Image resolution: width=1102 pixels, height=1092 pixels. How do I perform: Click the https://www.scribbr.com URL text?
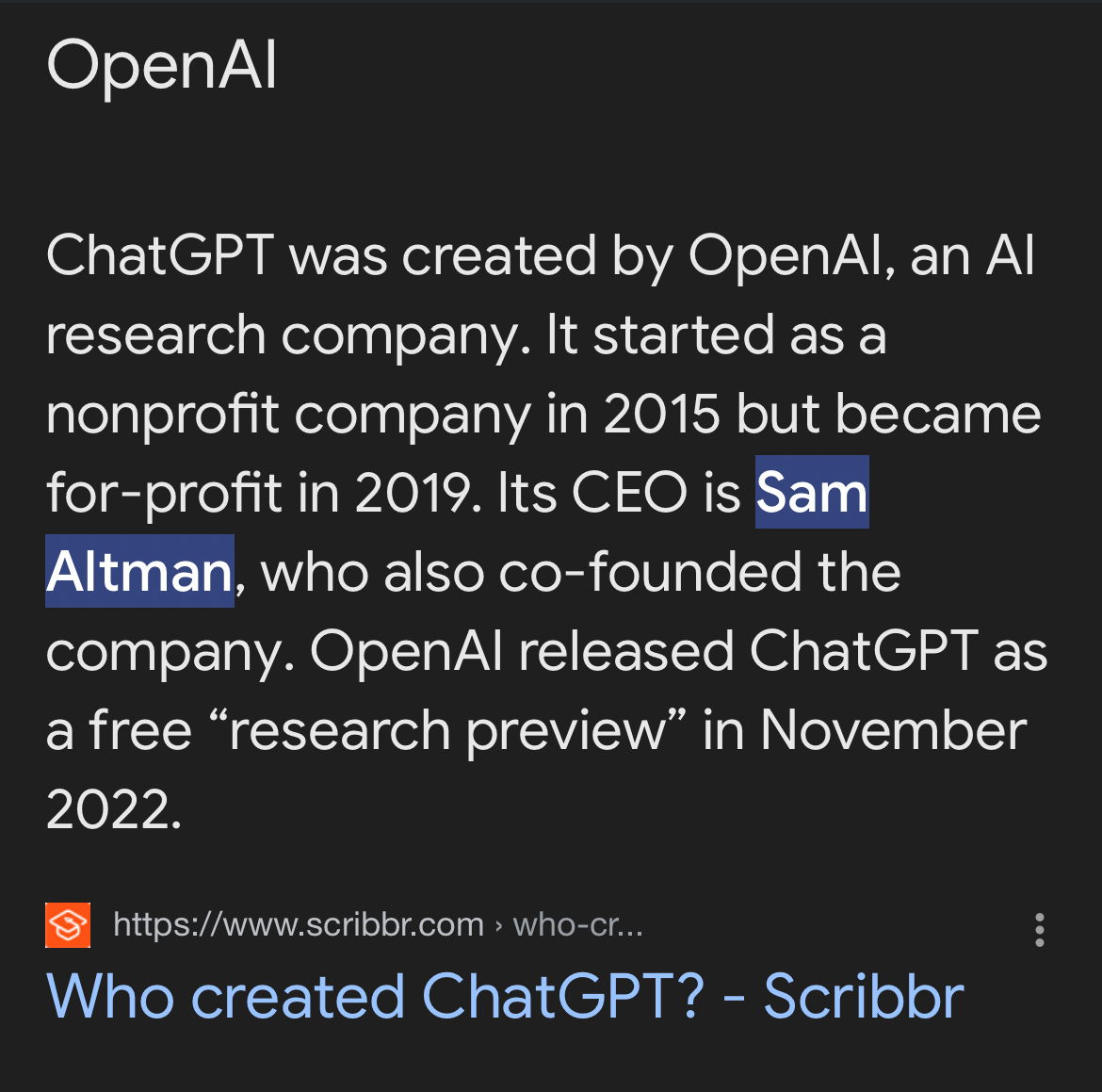point(298,925)
